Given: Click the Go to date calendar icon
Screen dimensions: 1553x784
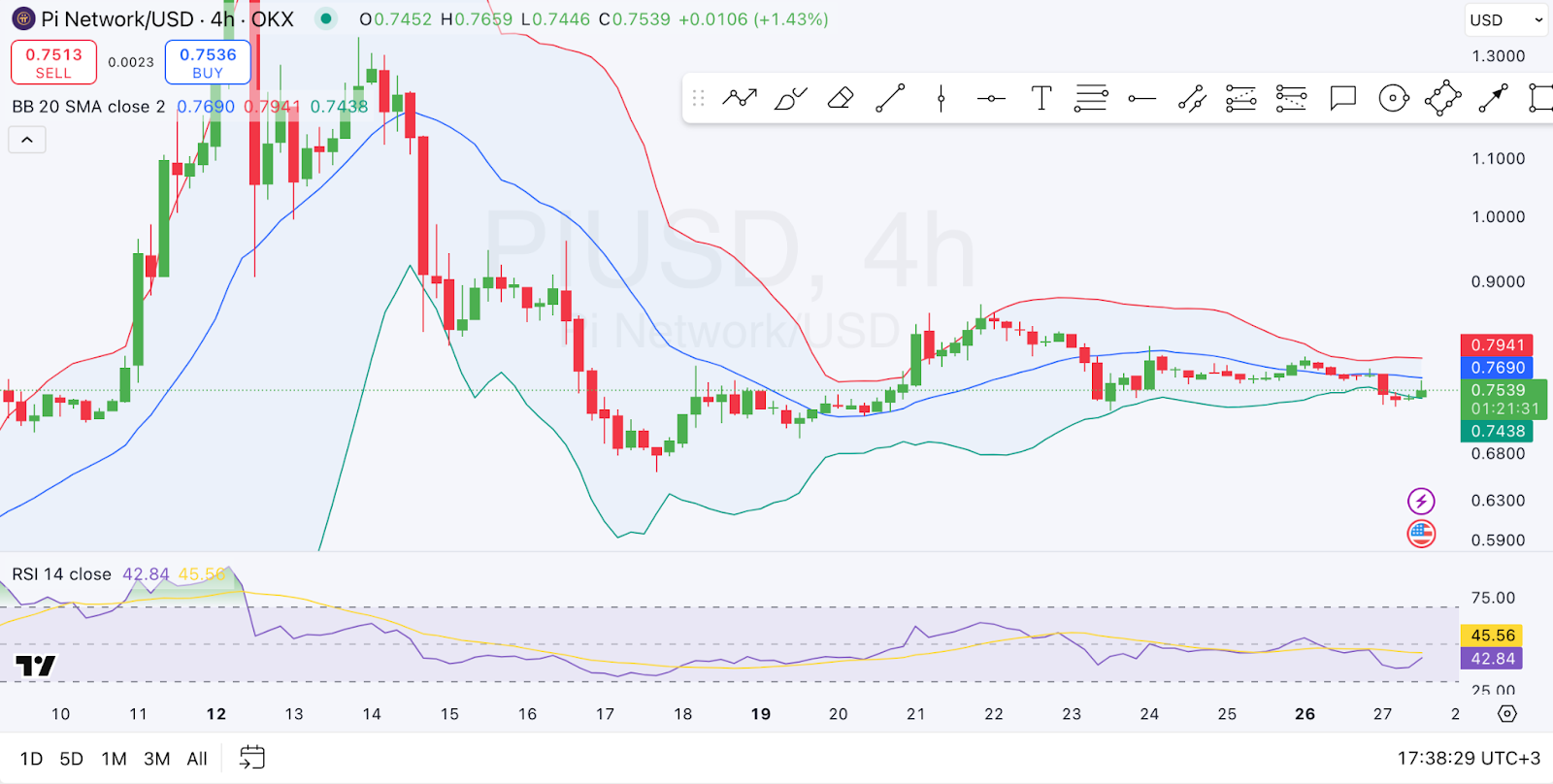Looking at the screenshot, I should (252, 758).
